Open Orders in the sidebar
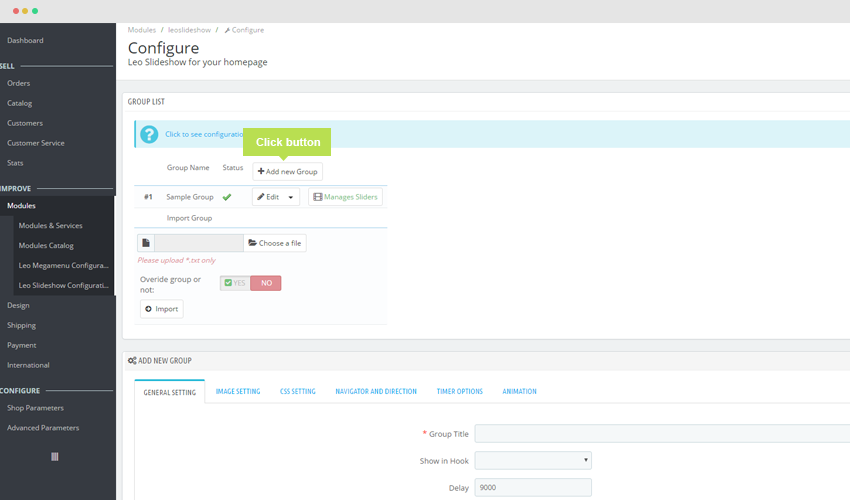This screenshot has width=850, height=500. coord(18,84)
